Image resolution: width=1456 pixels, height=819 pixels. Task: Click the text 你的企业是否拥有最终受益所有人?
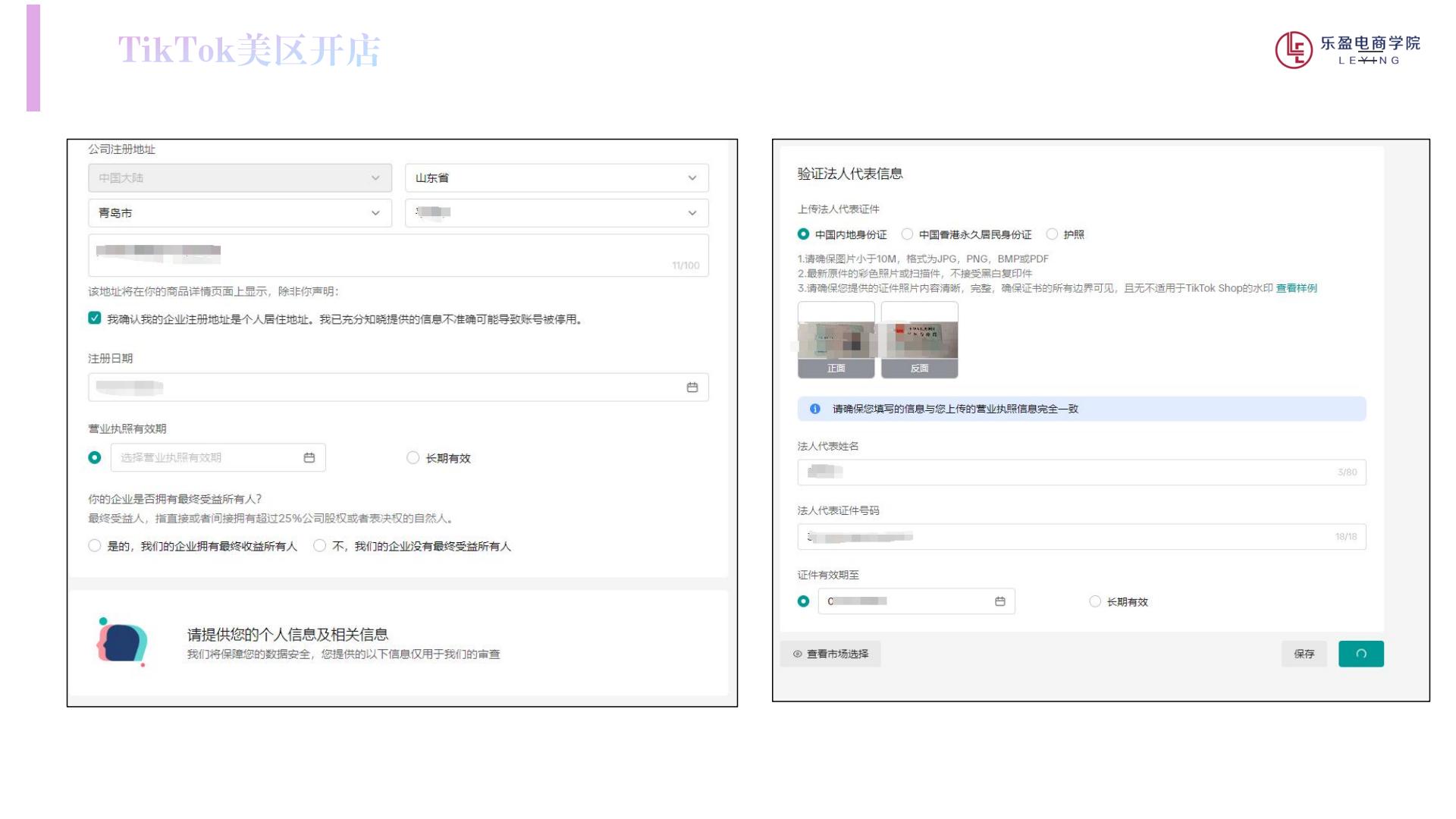point(175,499)
